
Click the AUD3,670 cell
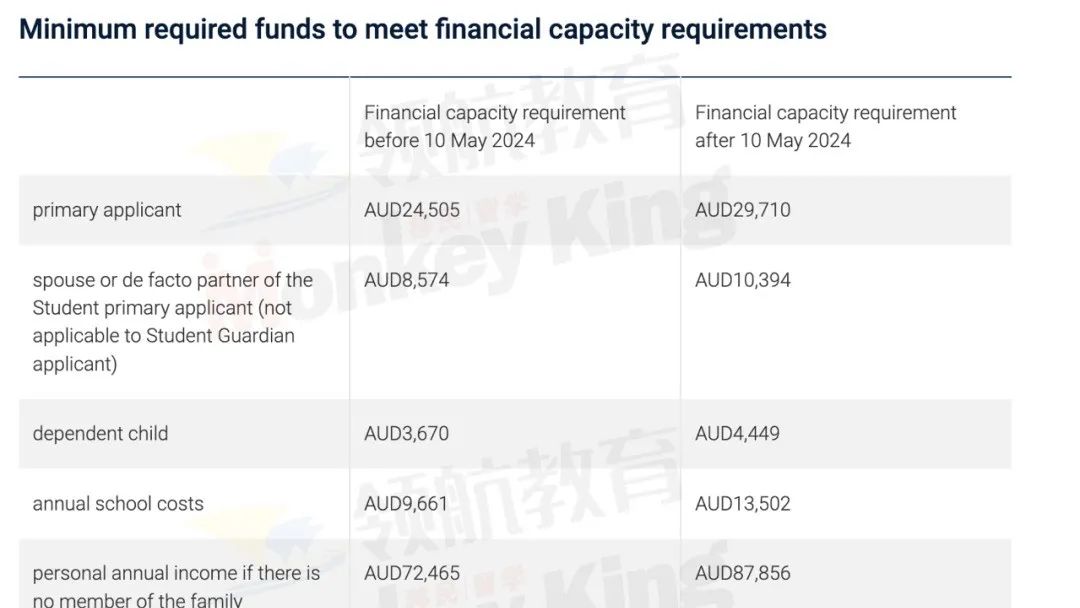point(406,434)
